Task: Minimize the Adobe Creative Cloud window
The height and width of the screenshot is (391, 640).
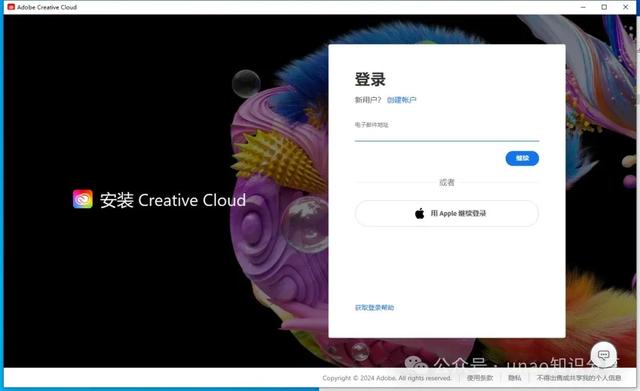Action: [x=583, y=7]
